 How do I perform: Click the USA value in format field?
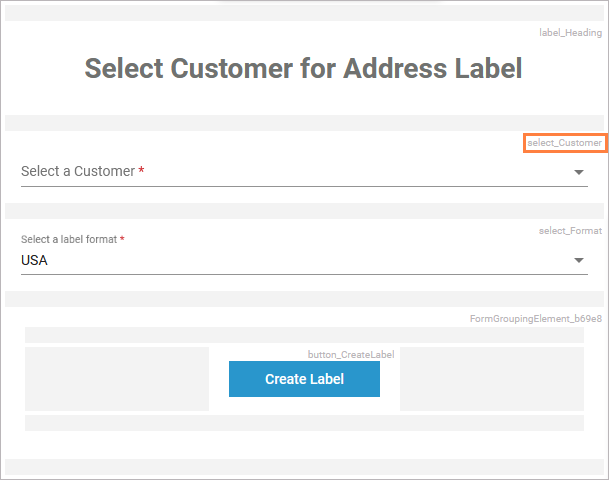coord(34,260)
